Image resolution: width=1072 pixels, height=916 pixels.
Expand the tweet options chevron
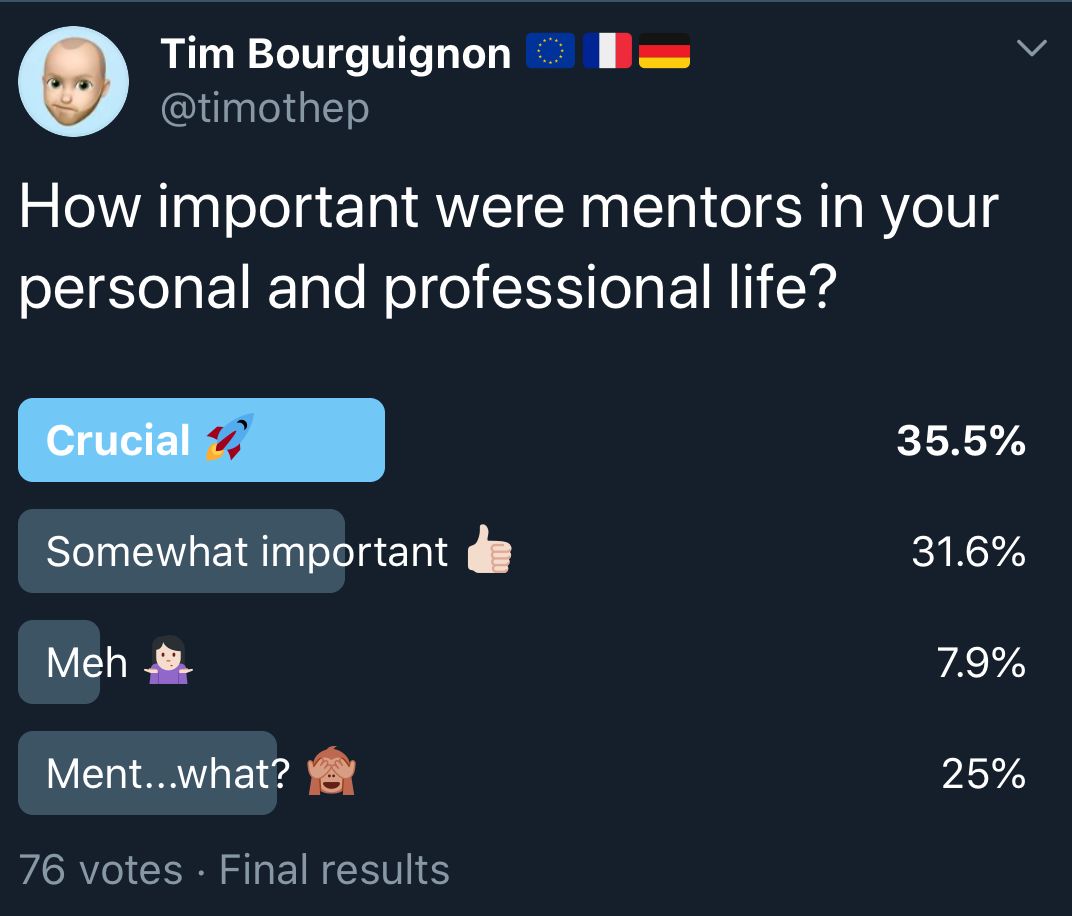[1031, 48]
